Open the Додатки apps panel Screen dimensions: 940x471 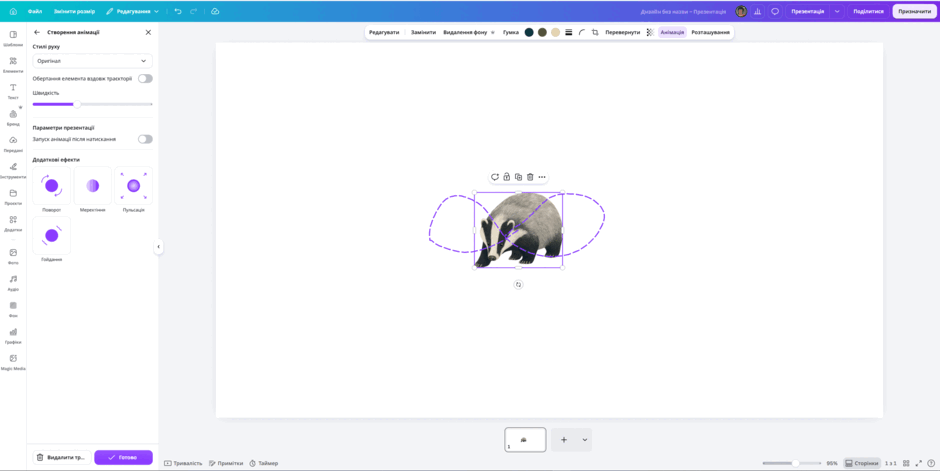tap(13, 224)
